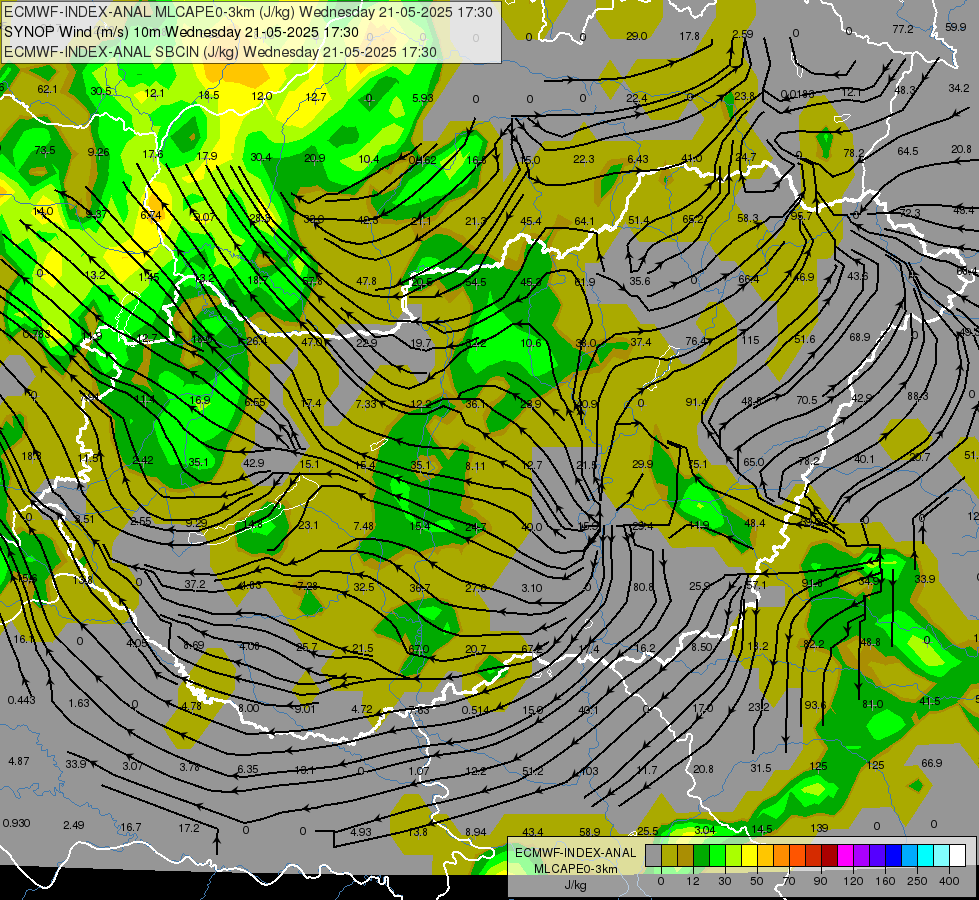Click the map value '66.9'
Image resolution: width=979 pixels, height=900 pixels.
click(x=932, y=763)
